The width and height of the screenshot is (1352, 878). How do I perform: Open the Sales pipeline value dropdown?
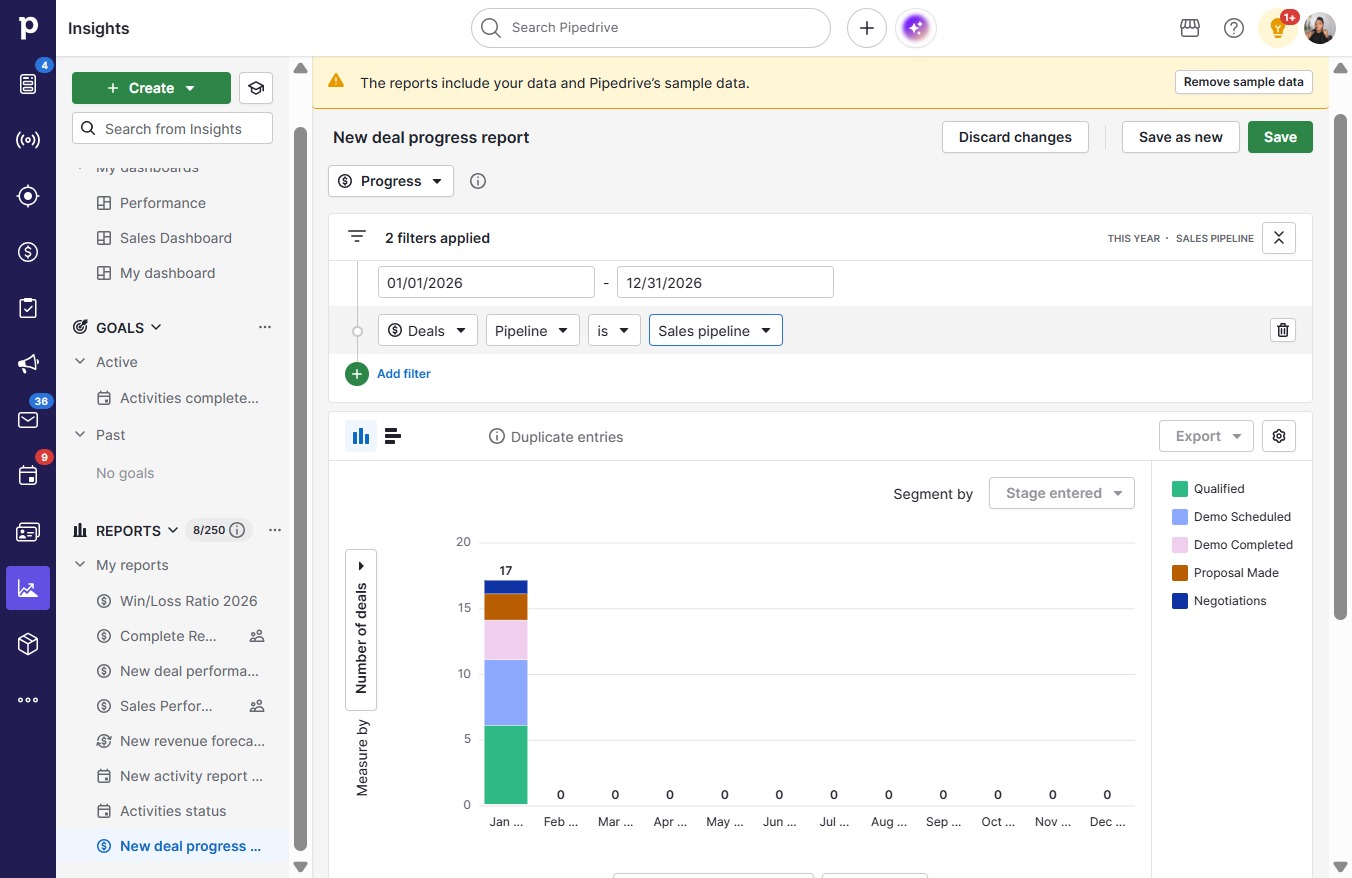pyautogui.click(x=716, y=330)
